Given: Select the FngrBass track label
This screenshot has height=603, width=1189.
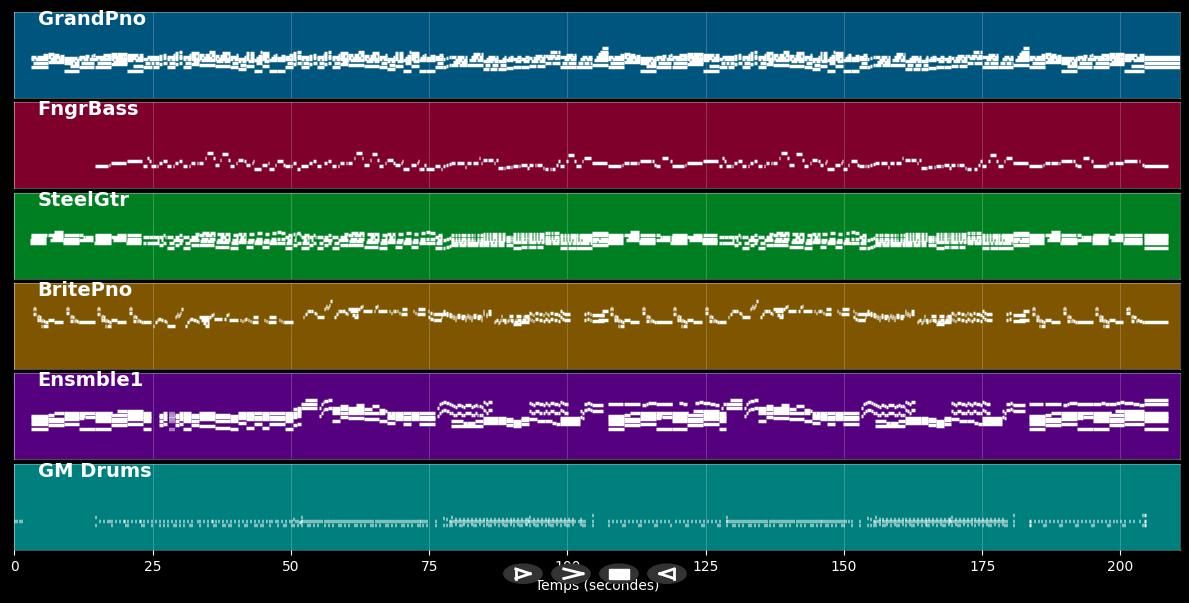Looking at the screenshot, I should [88, 109].
